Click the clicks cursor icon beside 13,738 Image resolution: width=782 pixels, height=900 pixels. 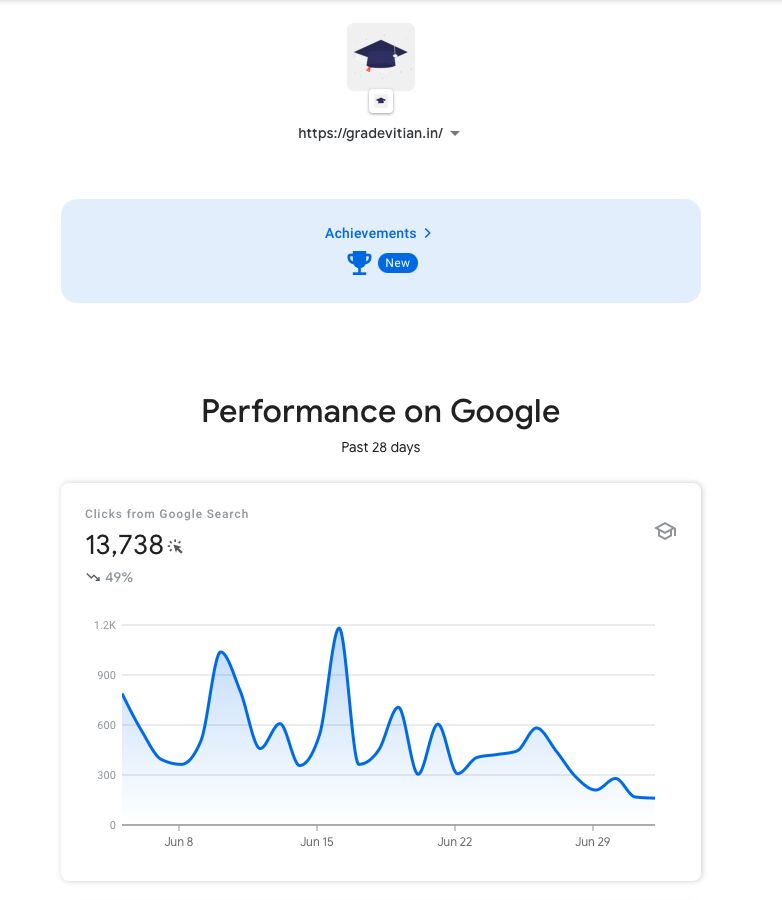pyautogui.click(x=175, y=546)
